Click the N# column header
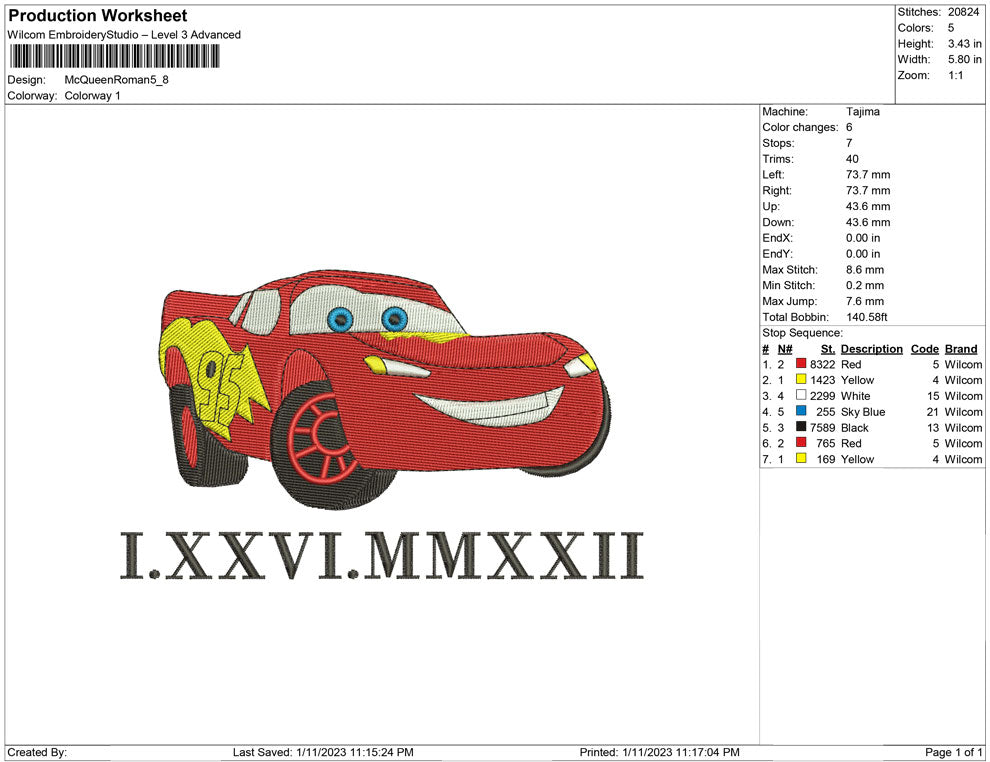This screenshot has height=762, width=990. [785, 349]
